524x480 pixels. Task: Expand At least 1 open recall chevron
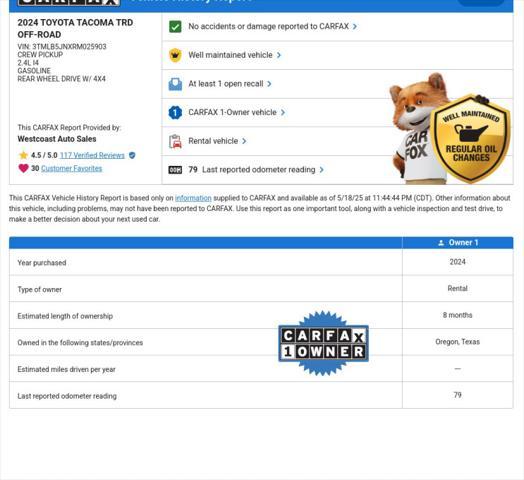[269, 84]
